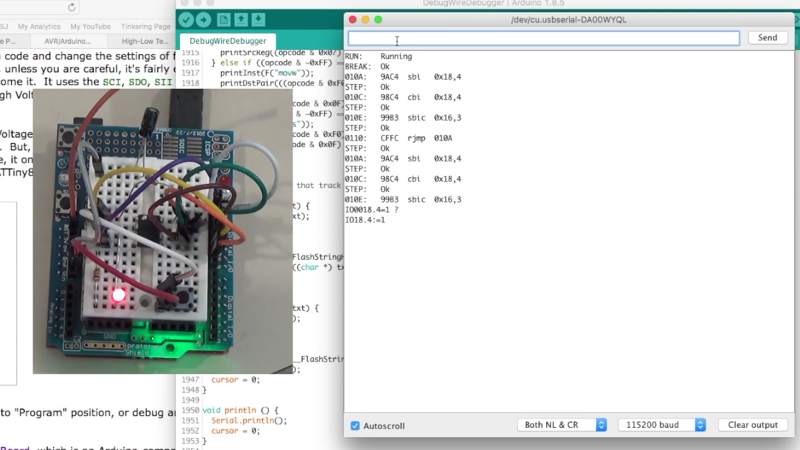Toggle the Autoscroll checkbox

pos(355,425)
